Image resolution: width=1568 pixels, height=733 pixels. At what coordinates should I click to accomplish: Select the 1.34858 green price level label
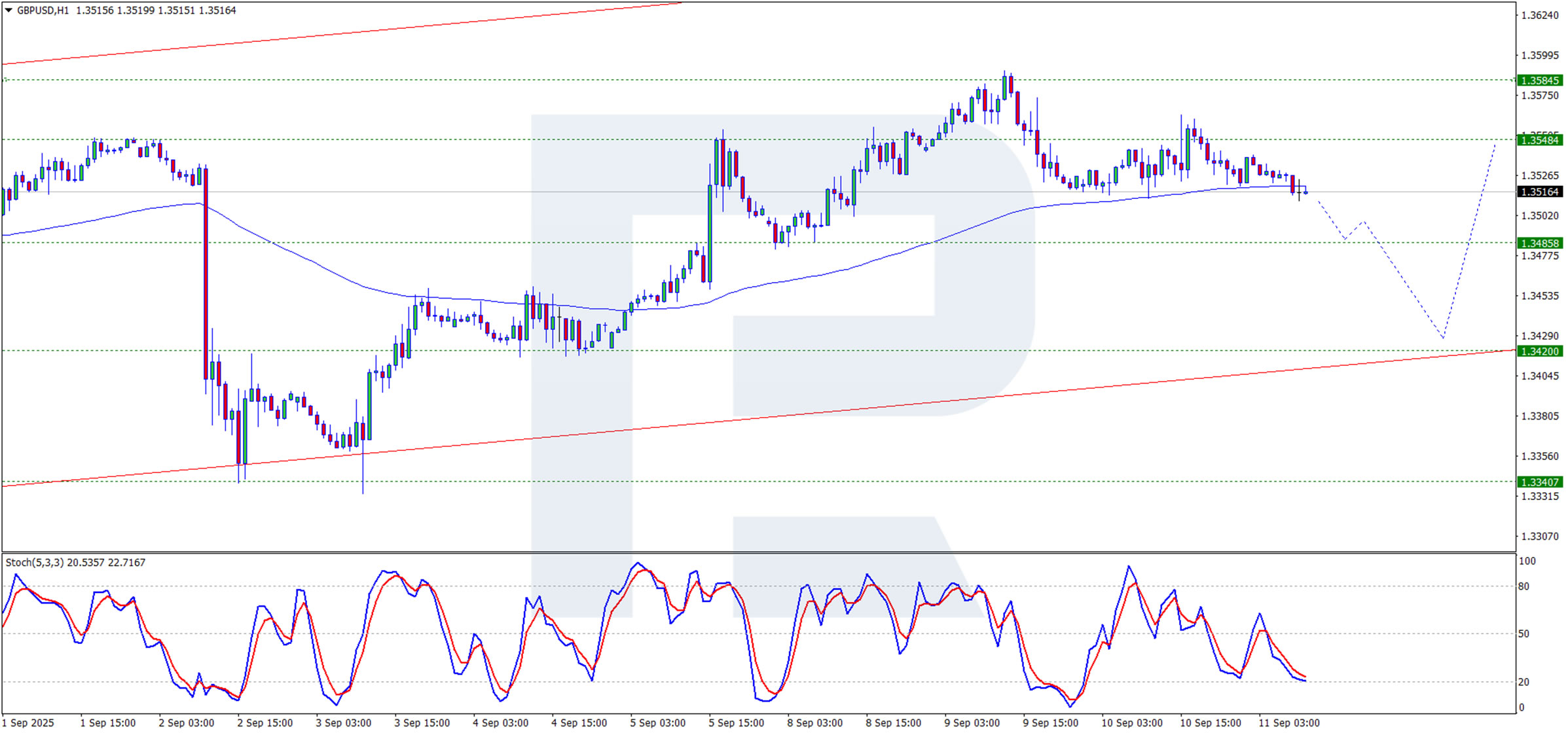(x=1539, y=243)
